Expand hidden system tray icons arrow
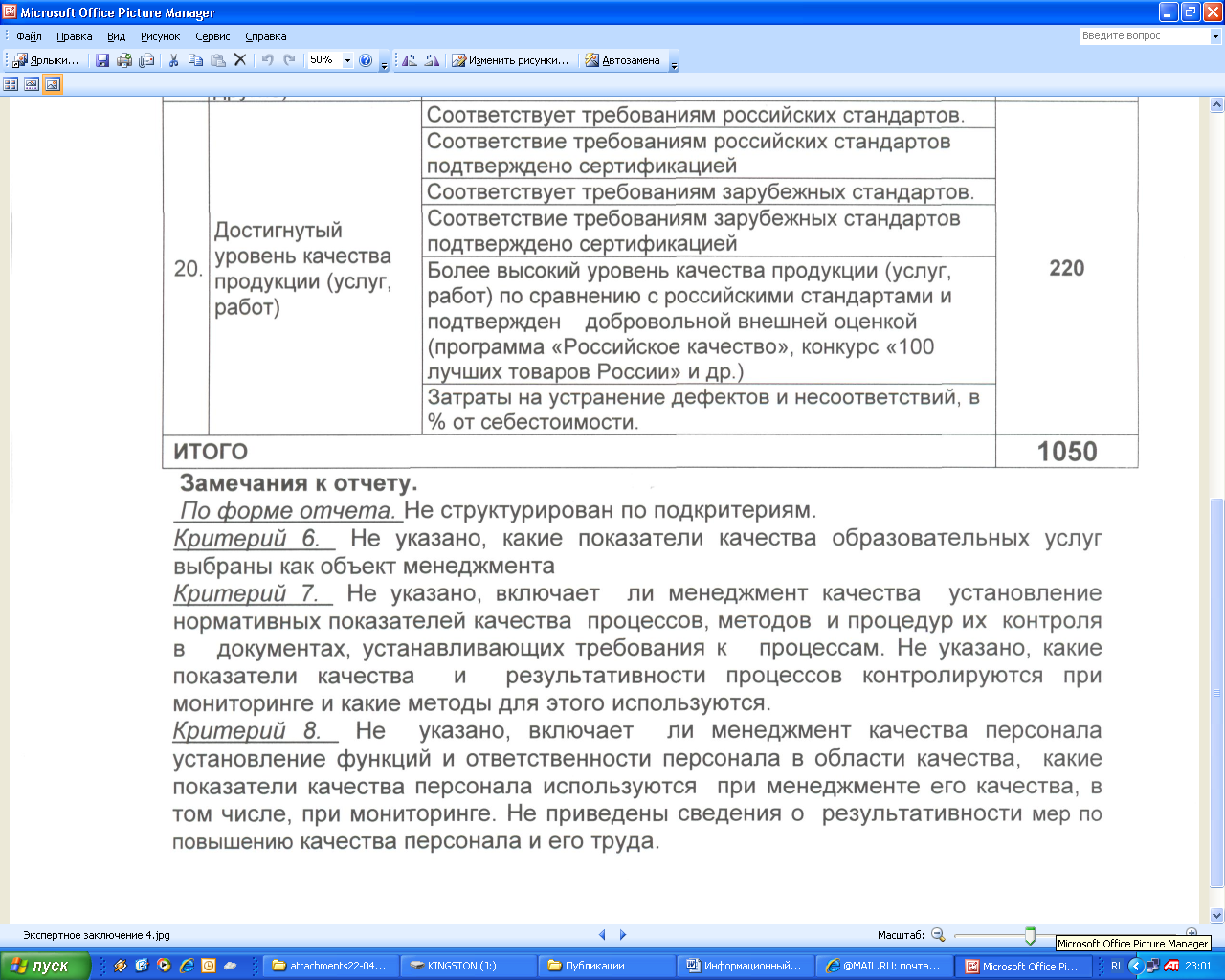 coord(1136,966)
